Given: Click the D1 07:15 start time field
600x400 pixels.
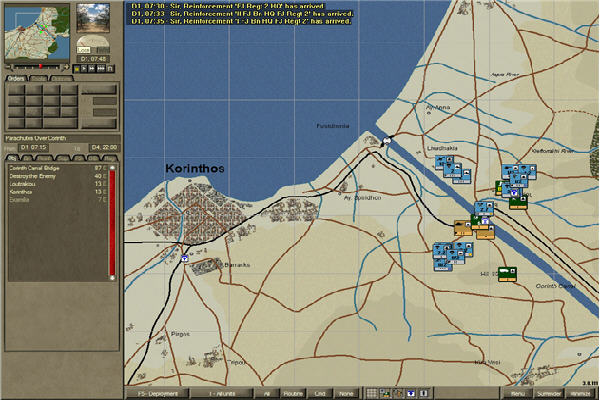Looking at the screenshot, I should pos(33,147).
